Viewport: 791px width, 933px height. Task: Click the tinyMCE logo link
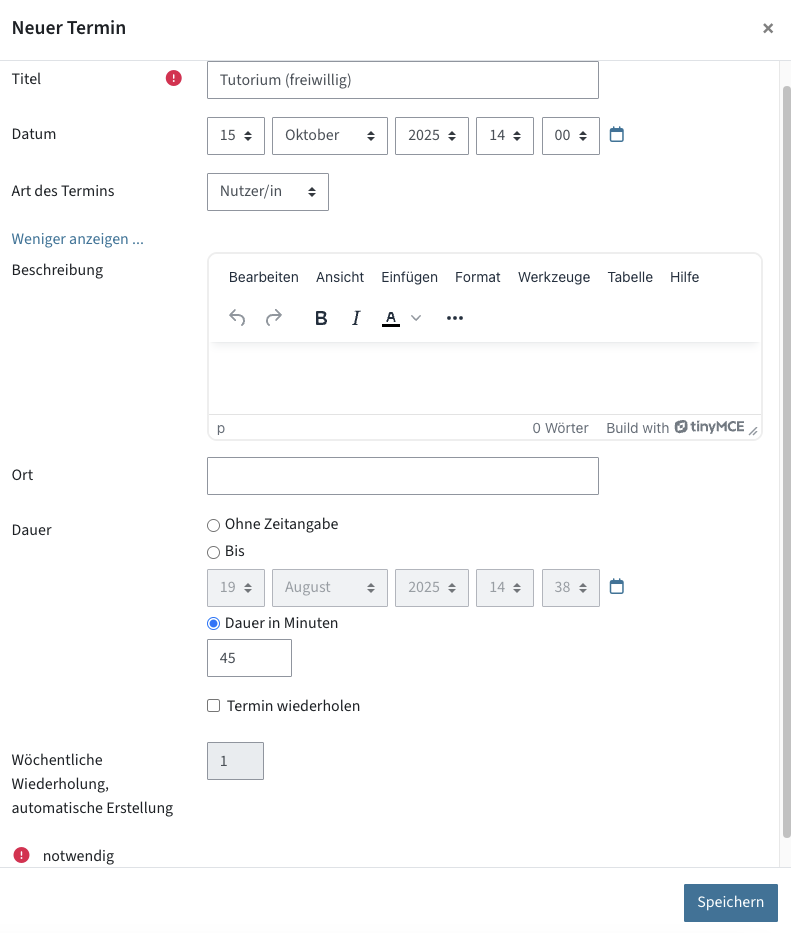point(709,427)
